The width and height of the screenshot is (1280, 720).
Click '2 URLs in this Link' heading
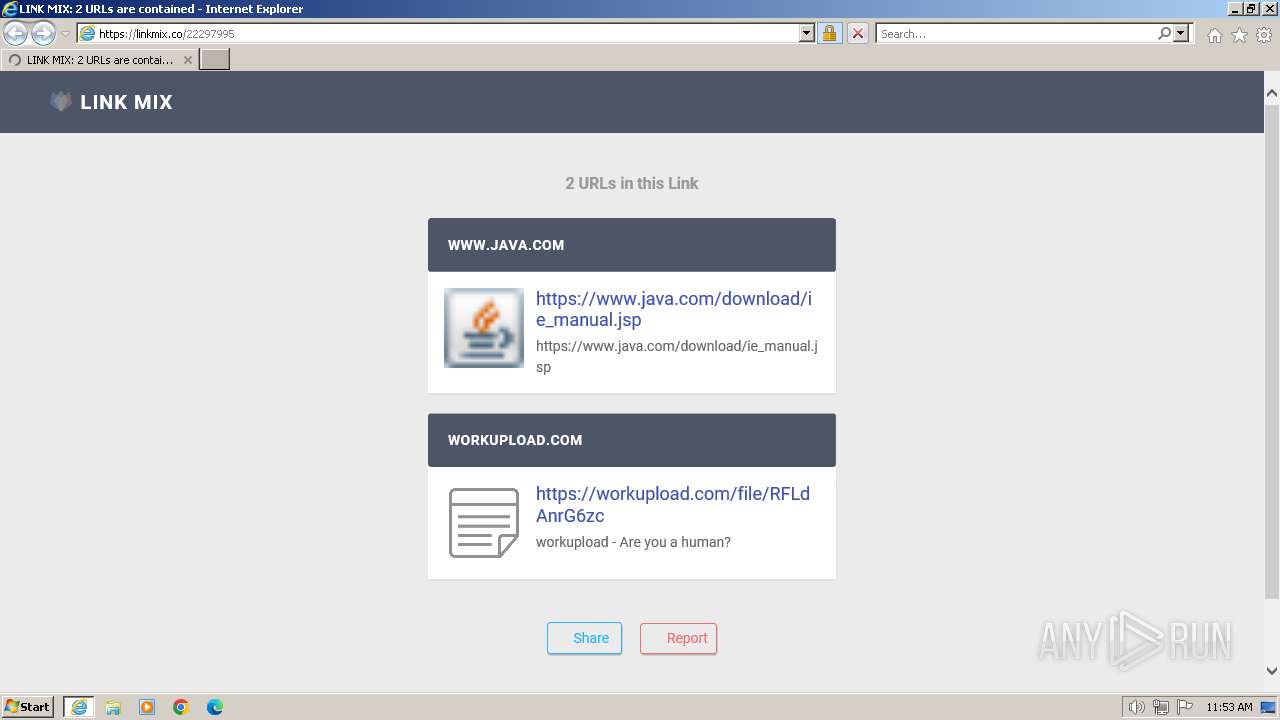pyautogui.click(x=632, y=183)
